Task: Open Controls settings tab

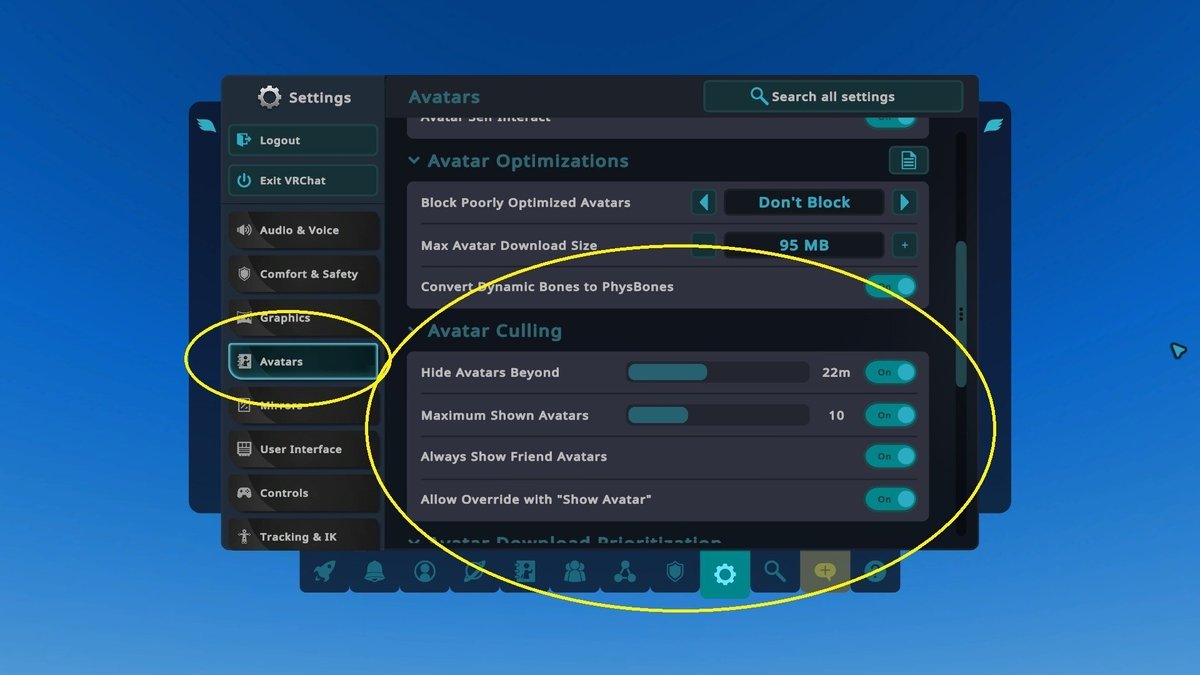Action: (x=304, y=493)
